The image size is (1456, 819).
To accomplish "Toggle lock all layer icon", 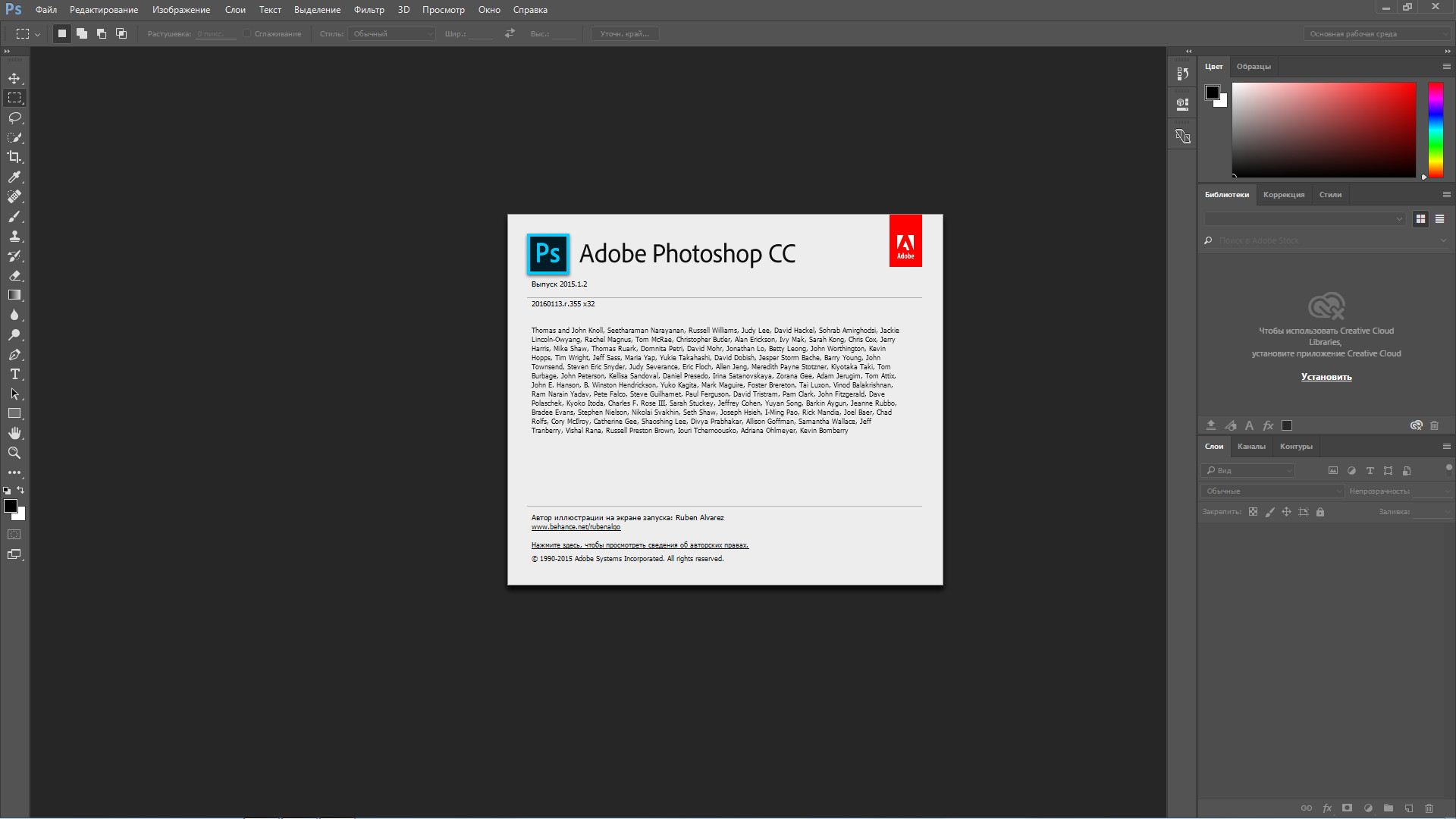I will click(x=1320, y=512).
